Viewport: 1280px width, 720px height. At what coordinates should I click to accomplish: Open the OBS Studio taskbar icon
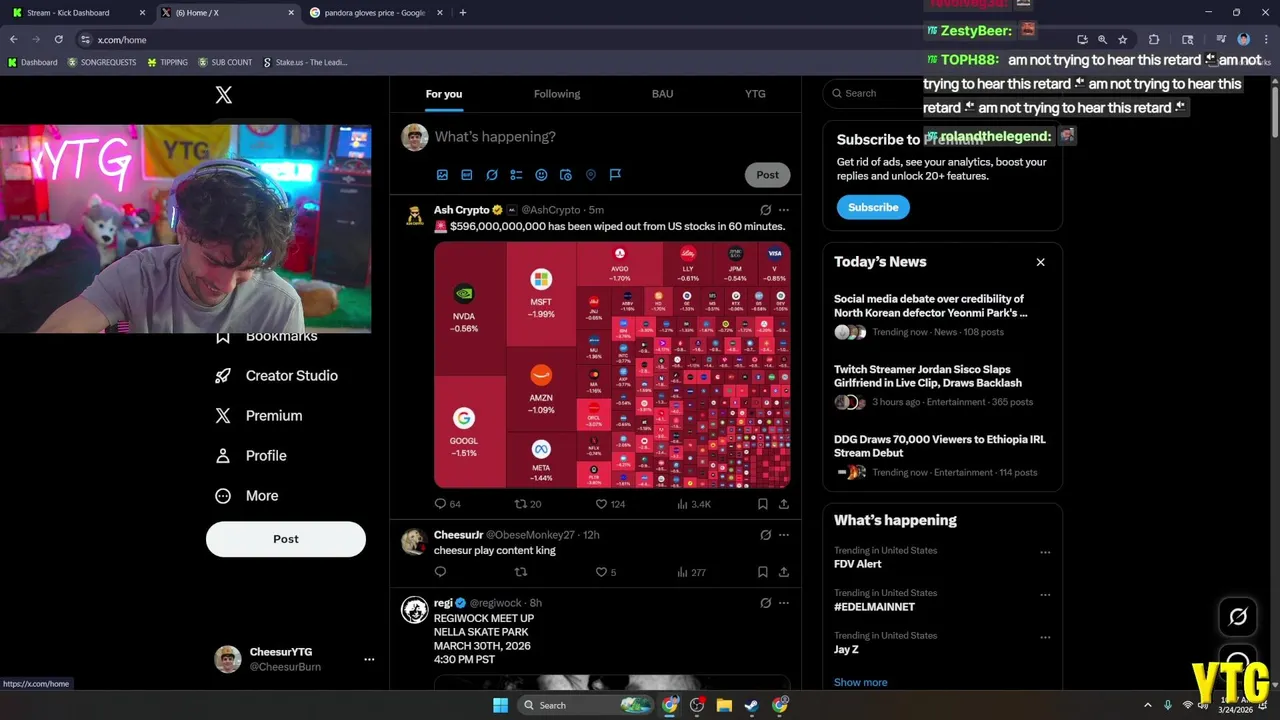pos(697,705)
